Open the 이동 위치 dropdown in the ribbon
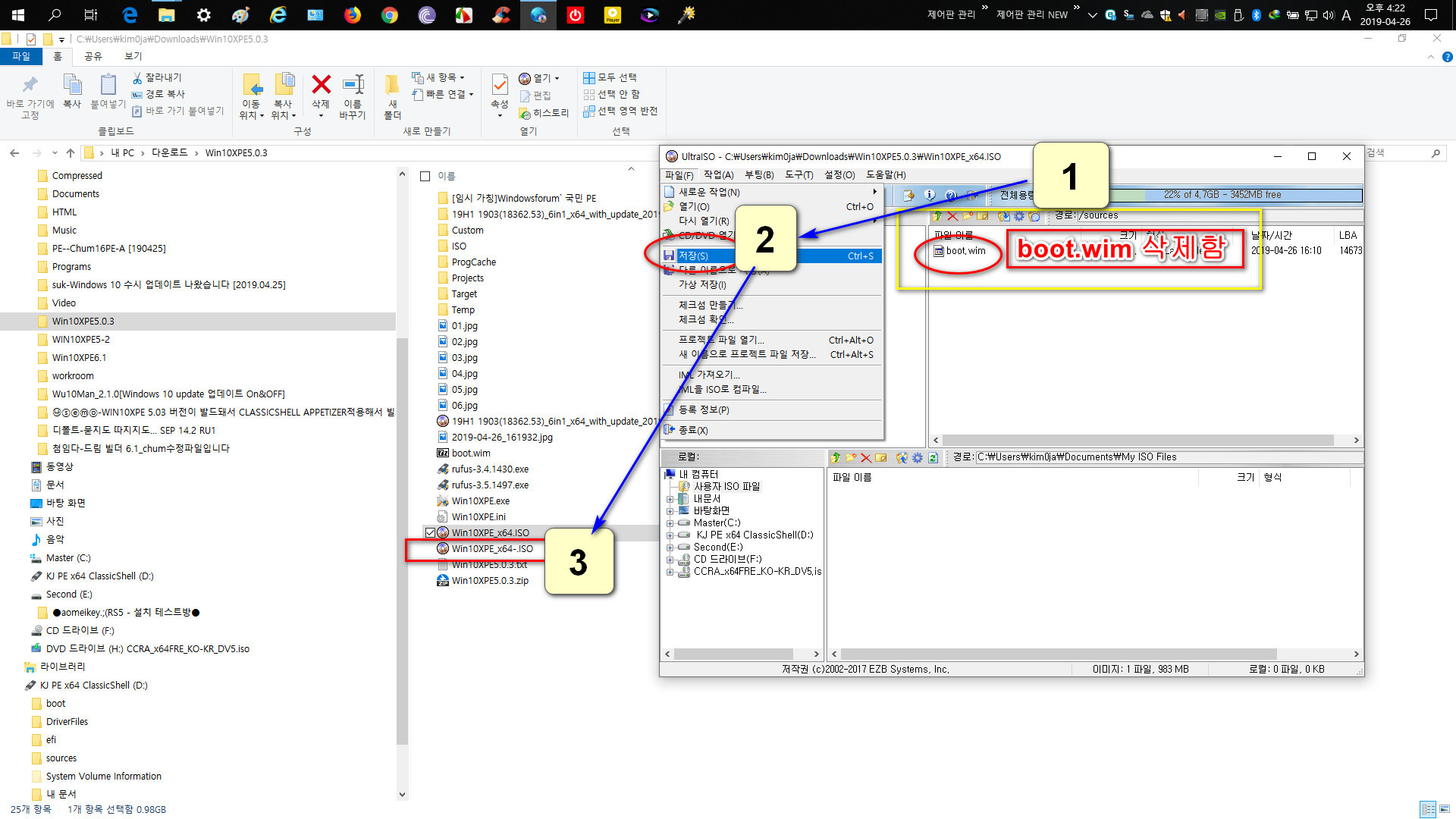Screen dimensions: 1456x819 [252, 96]
